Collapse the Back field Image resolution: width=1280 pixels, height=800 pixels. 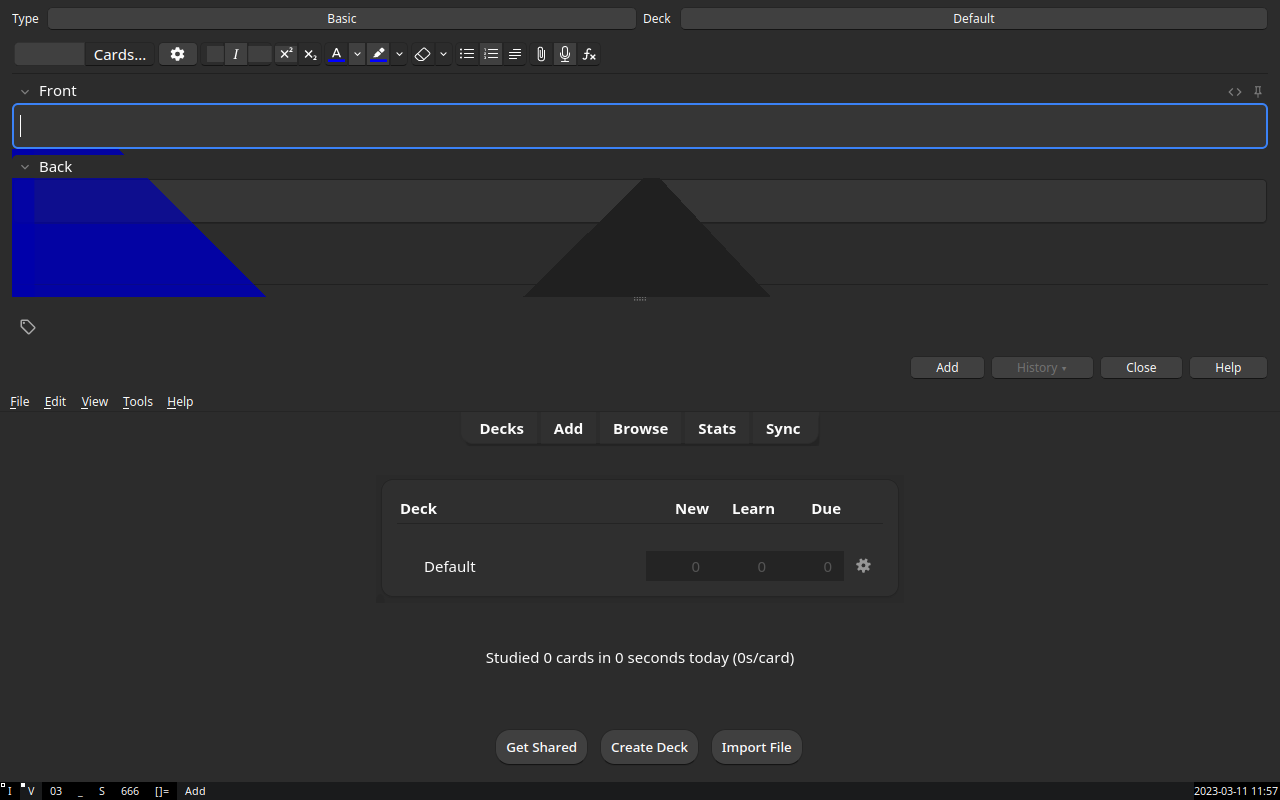pos(25,167)
